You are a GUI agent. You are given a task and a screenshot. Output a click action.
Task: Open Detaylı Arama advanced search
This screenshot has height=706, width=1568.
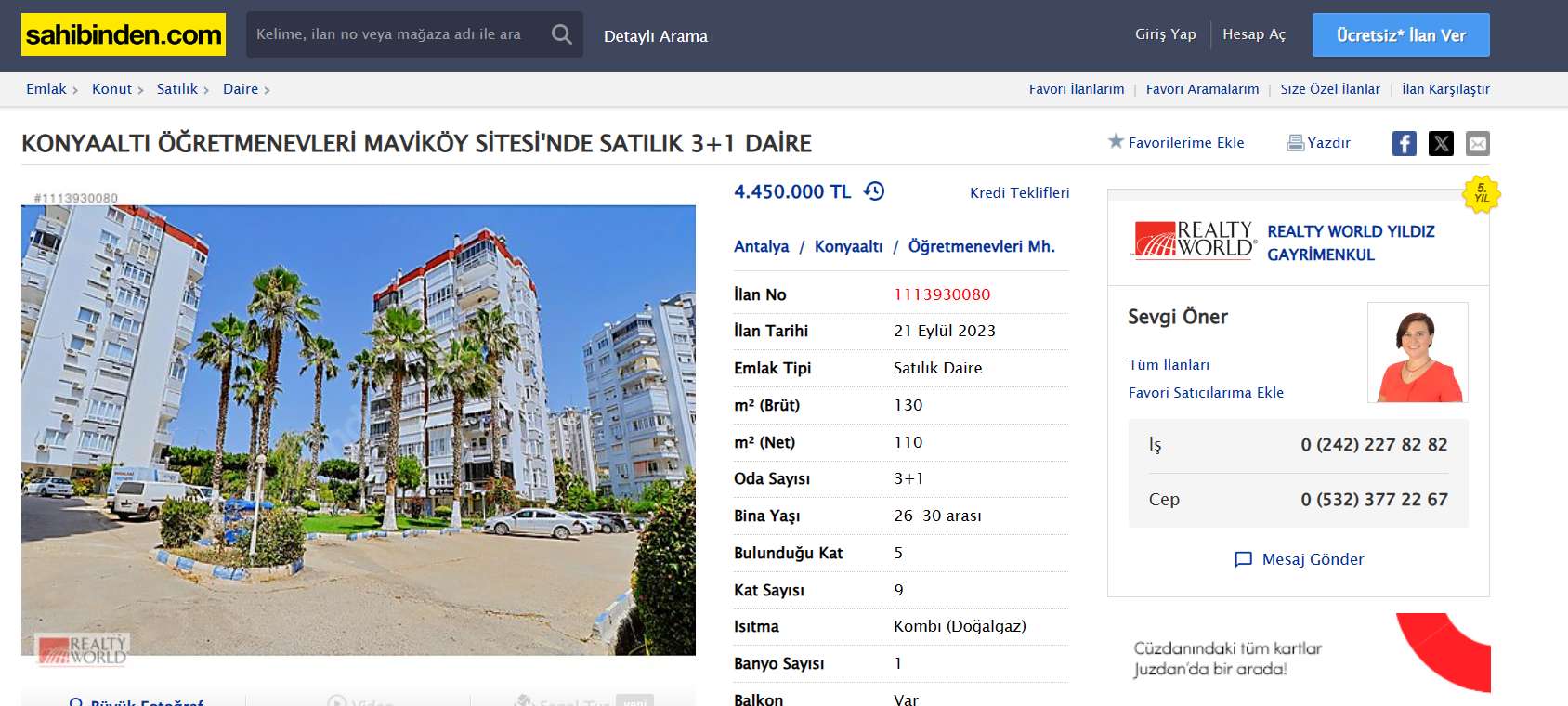[656, 36]
